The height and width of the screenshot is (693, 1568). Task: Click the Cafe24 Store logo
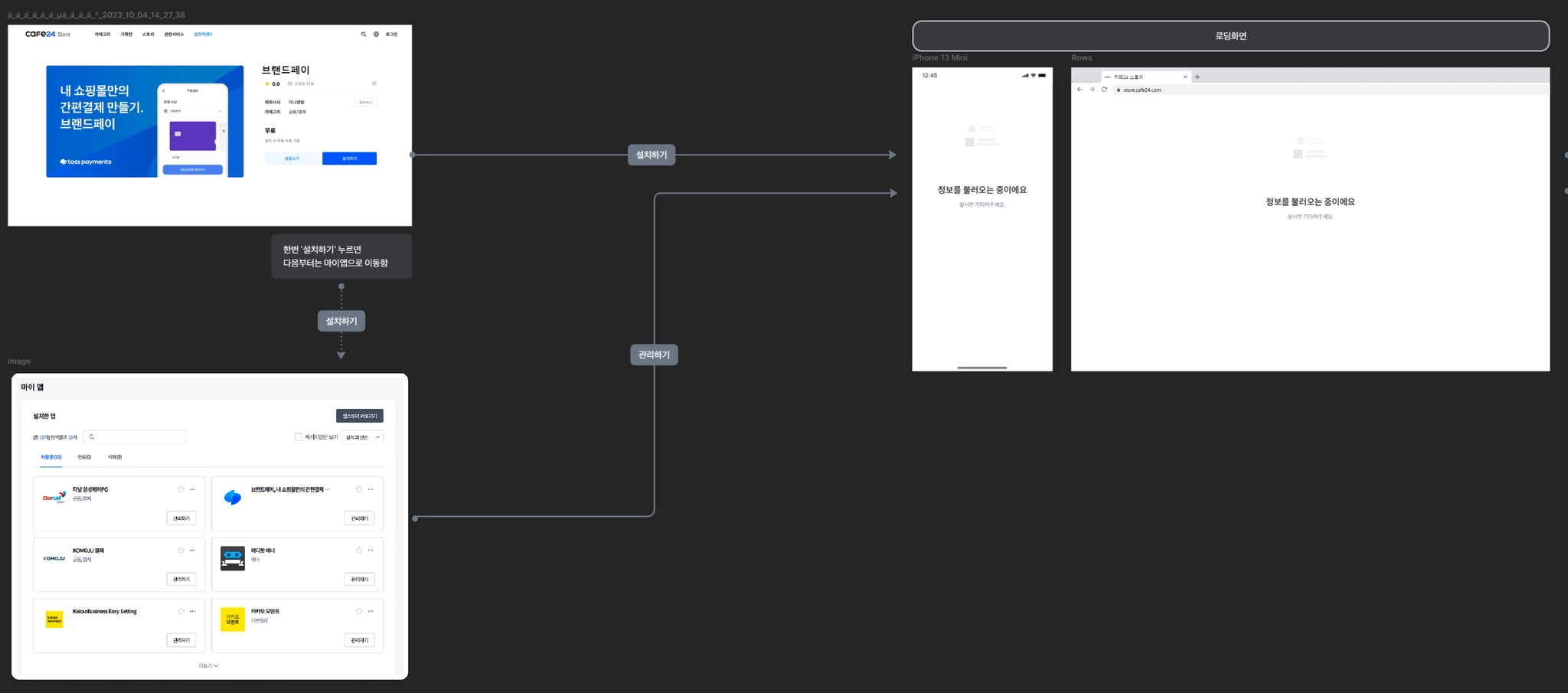[x=47, y=34]
